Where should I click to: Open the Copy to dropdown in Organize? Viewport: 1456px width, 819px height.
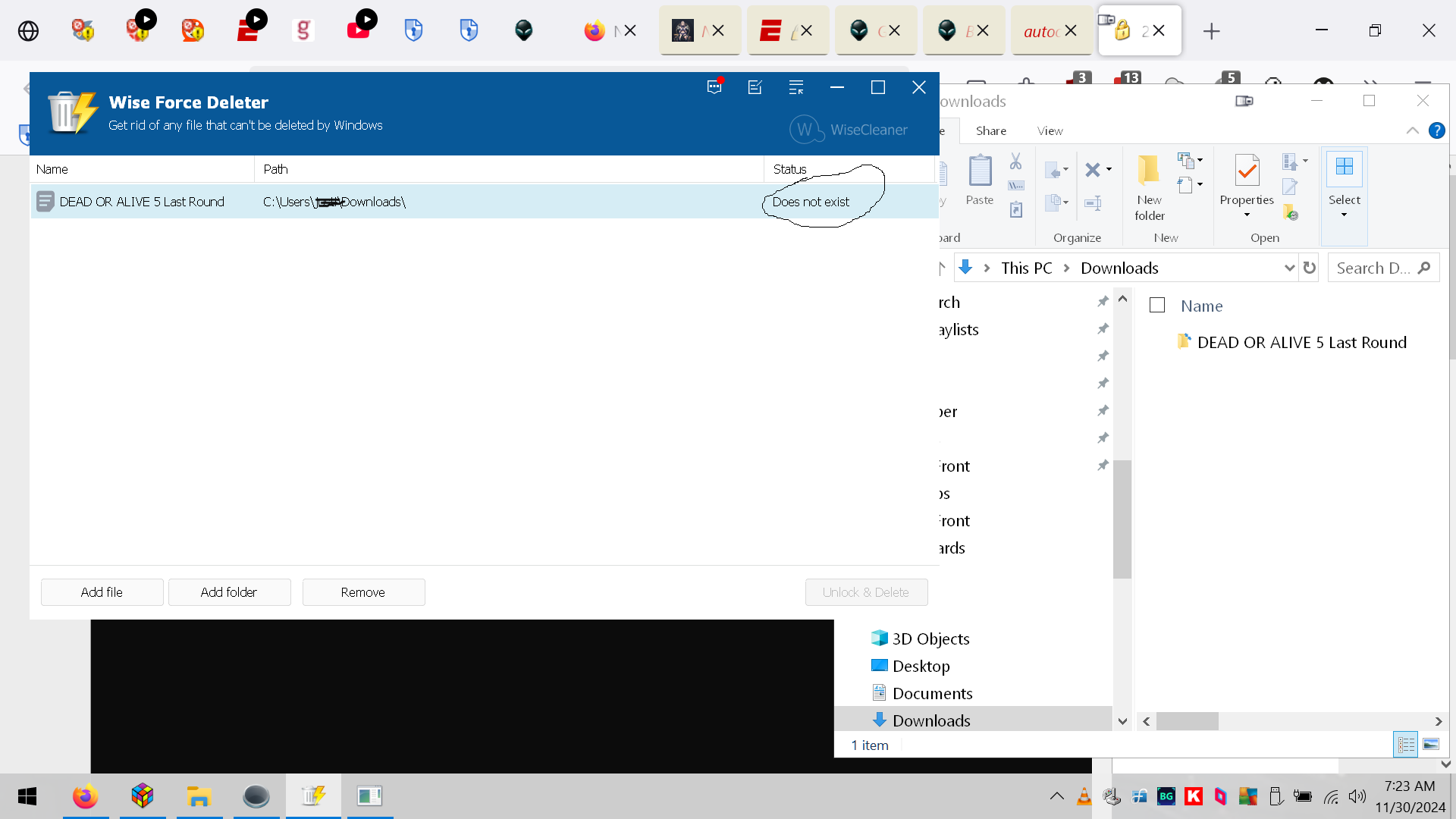point(1056,202)
